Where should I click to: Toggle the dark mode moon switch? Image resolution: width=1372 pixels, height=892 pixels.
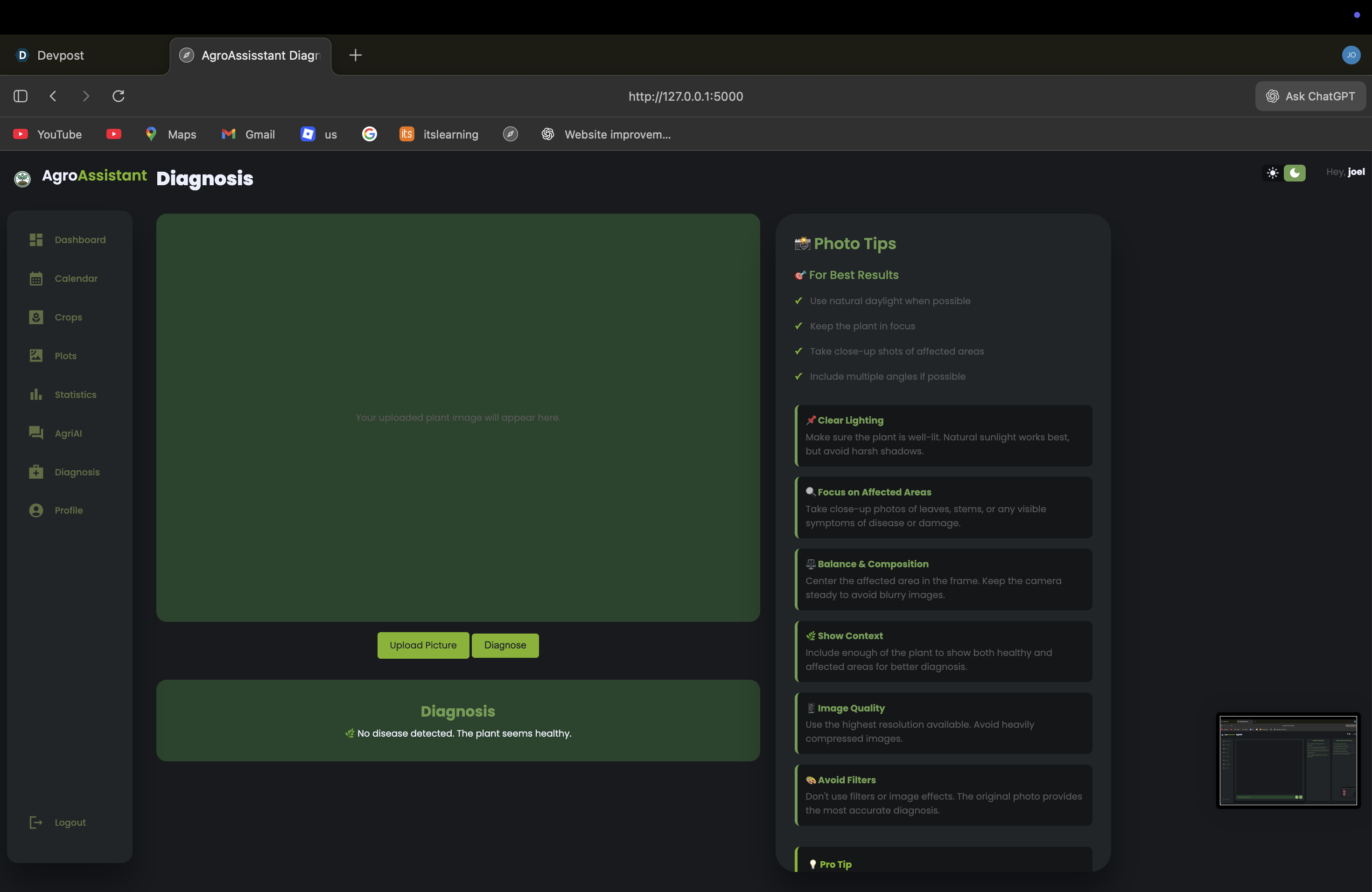(x=1294, y=173)
